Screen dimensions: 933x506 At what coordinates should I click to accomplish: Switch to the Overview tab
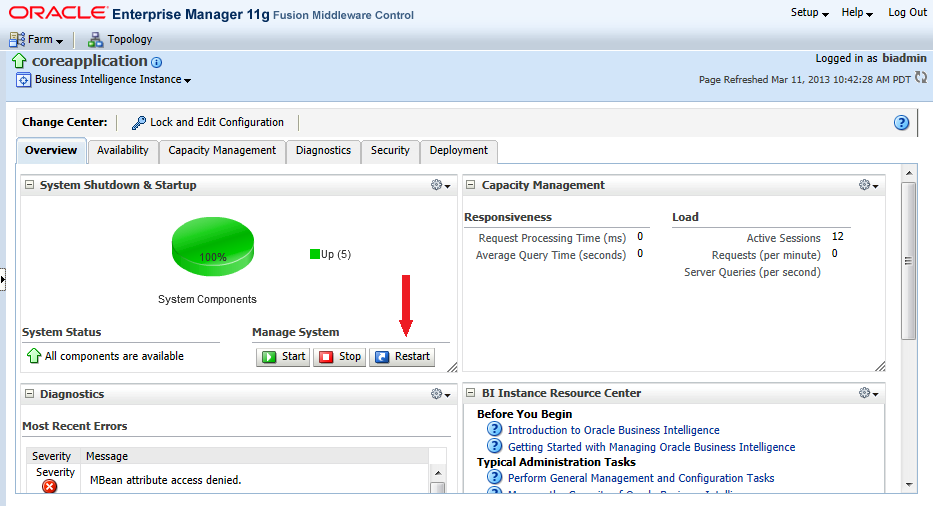coord(51,151)
